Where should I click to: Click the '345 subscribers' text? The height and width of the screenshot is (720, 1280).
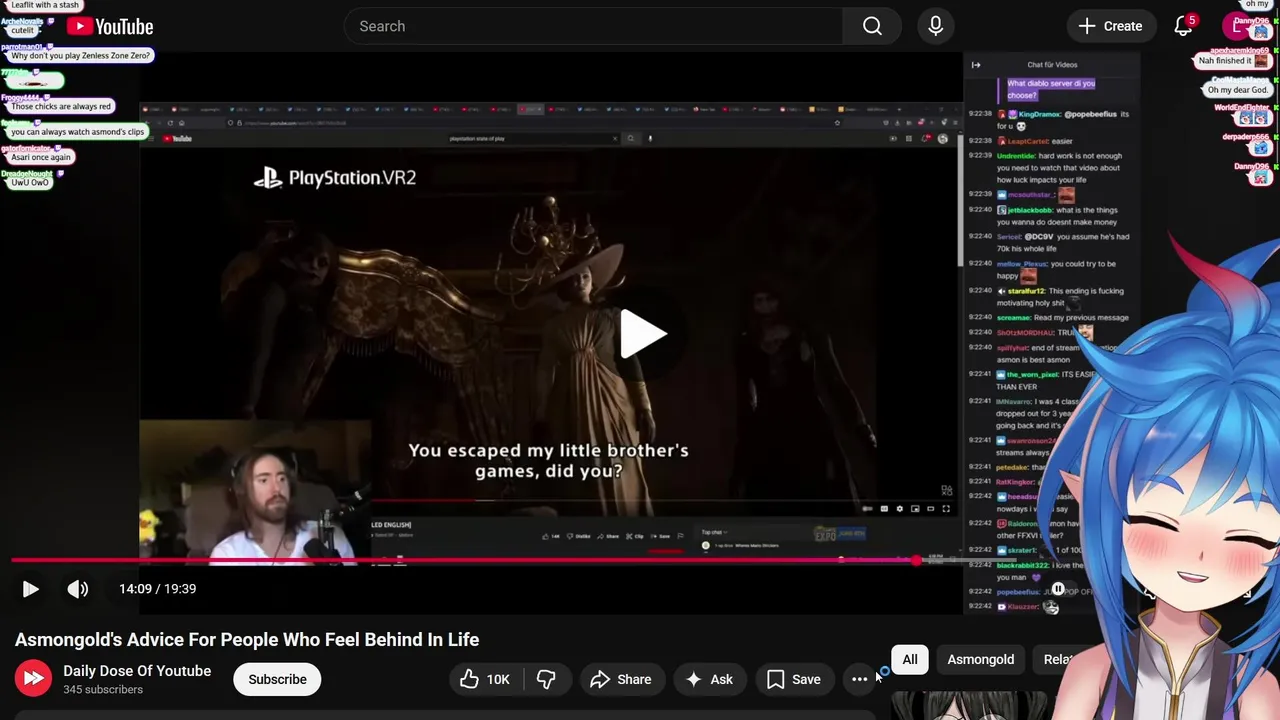[103, 690]
